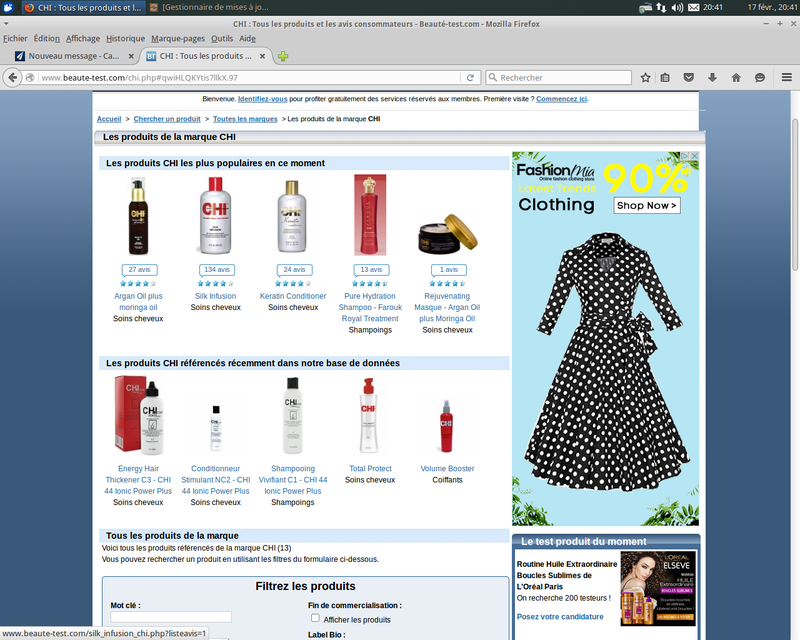This screenshot has height=640, width=800.
Task: Click 'Posez votre candidature' link
Action: (x=560, y=617)
